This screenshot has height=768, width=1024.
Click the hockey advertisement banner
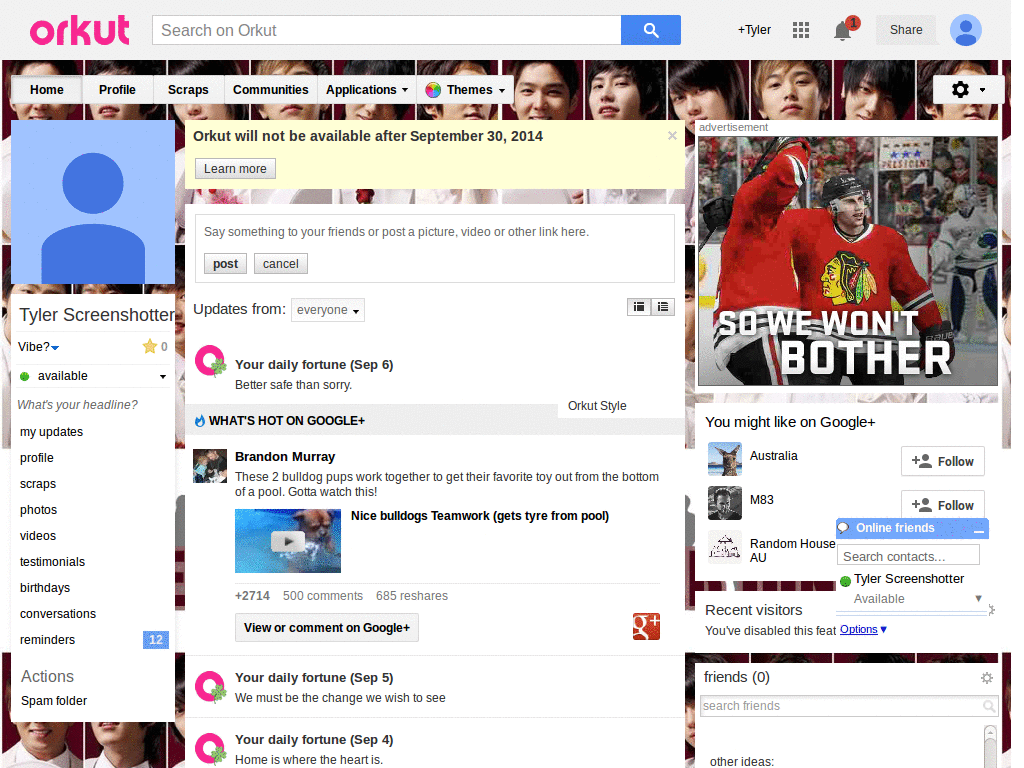(x=848, y=261)
